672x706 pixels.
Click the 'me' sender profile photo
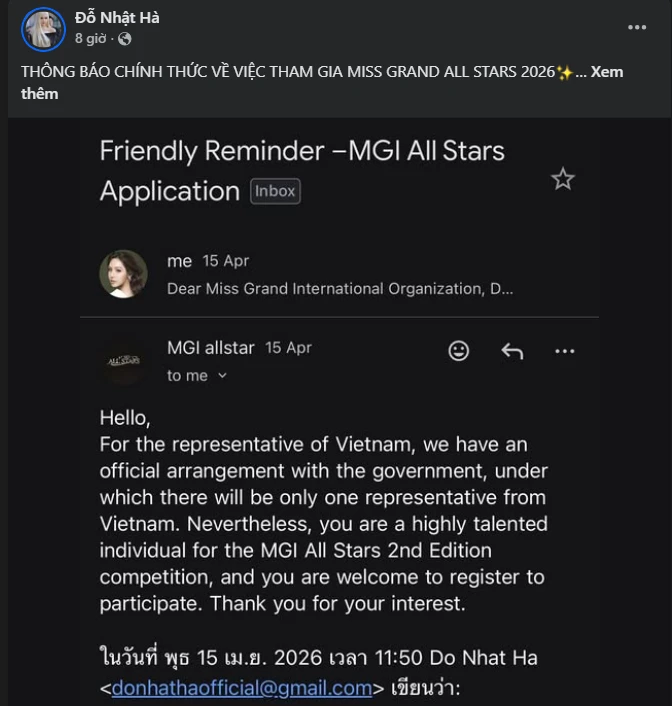coord(123,274)
